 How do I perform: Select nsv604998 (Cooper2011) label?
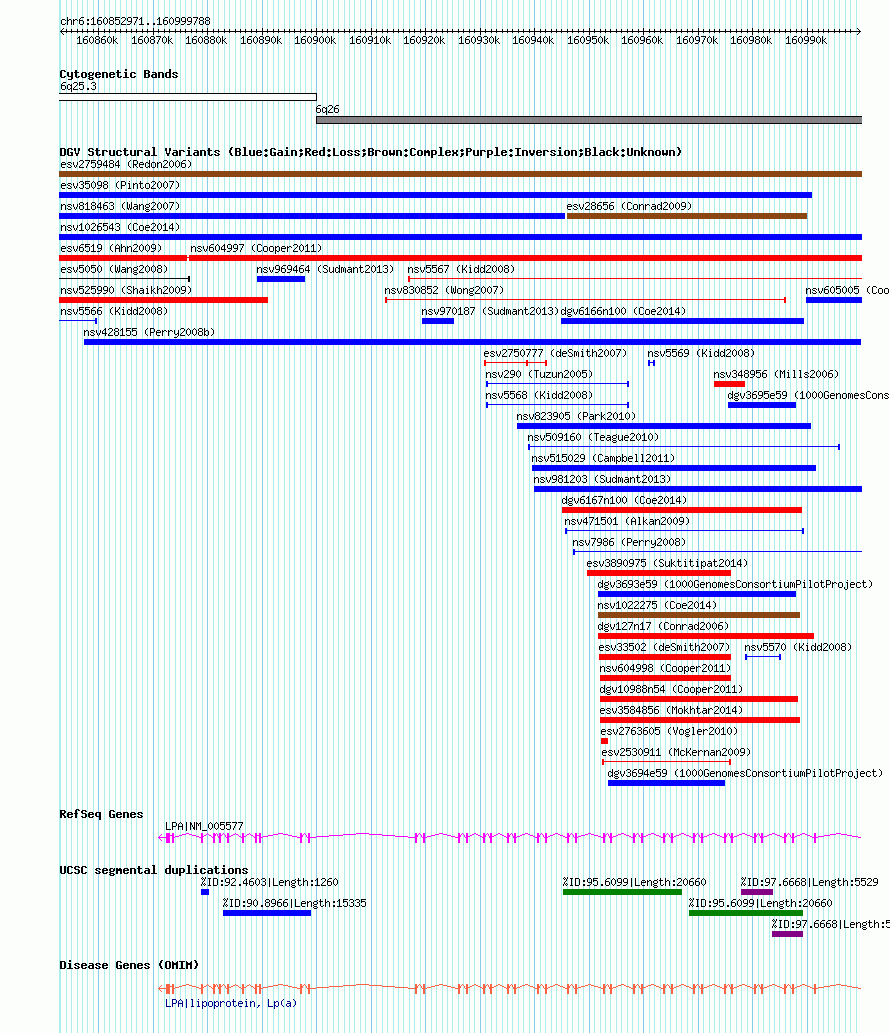coord(665,670)
